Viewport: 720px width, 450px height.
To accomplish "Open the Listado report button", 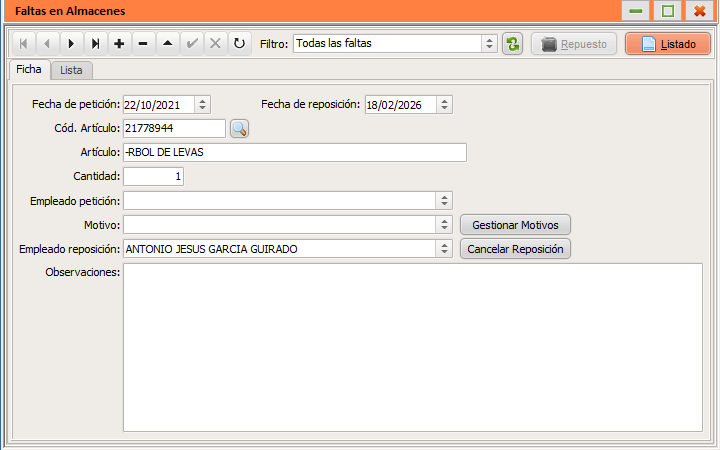I will click(x=668, y=44).
